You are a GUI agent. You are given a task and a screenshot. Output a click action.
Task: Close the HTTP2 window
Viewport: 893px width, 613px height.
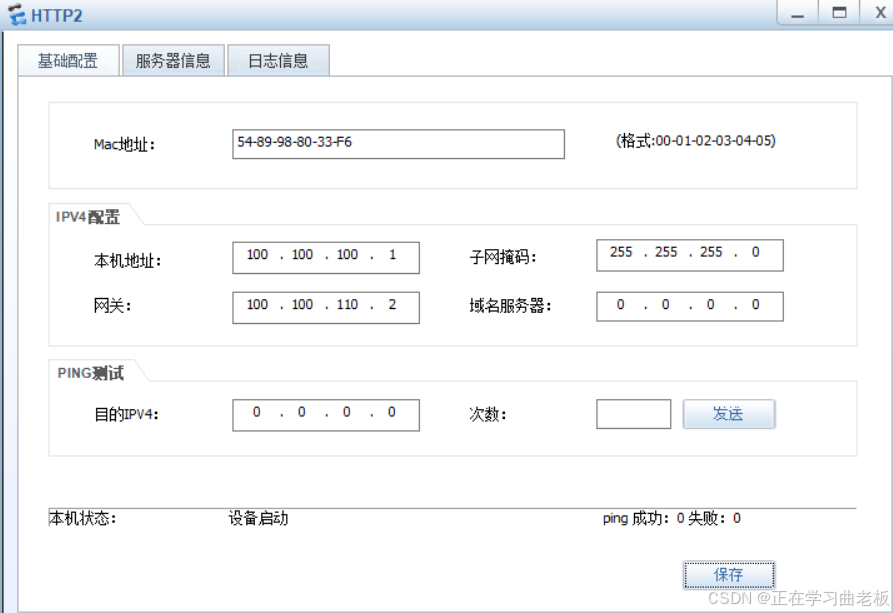[x=878, y=13]
